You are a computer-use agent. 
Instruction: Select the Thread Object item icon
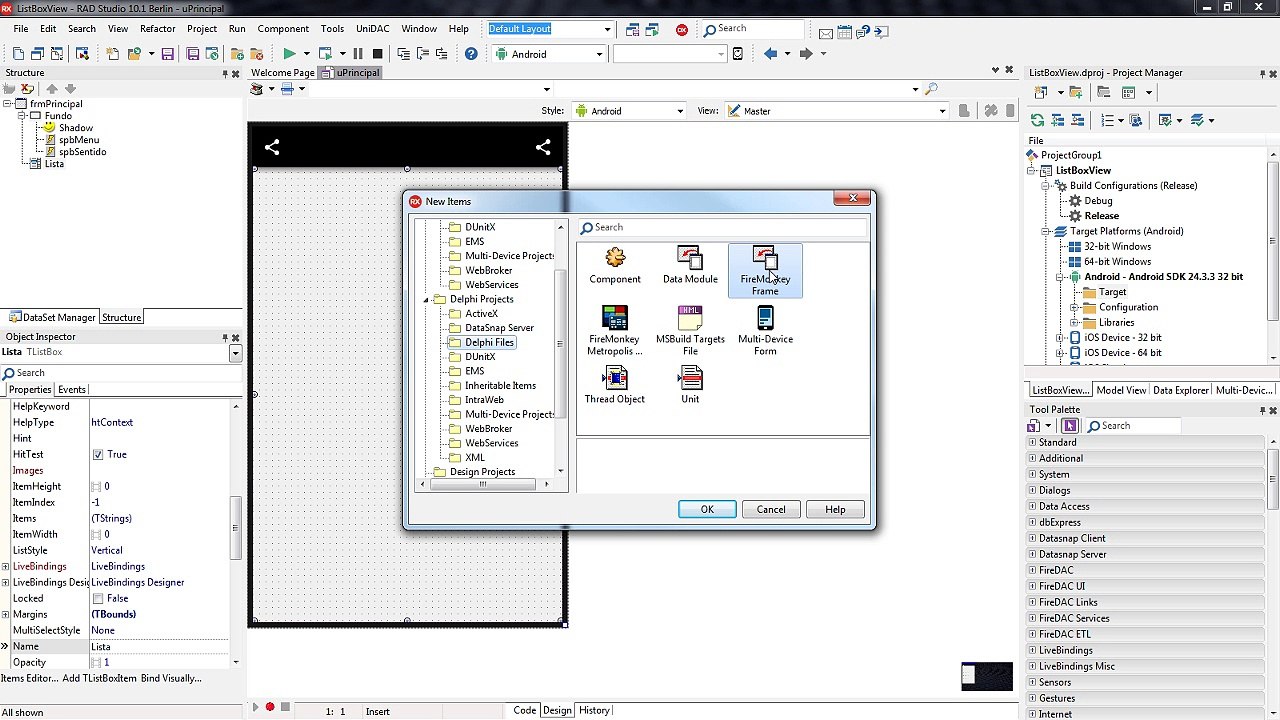[x=615, y=378]
